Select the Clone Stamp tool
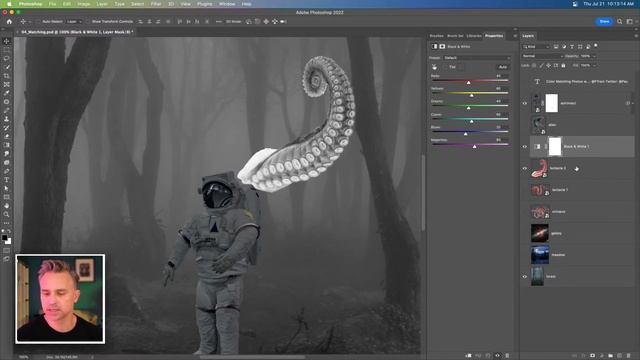640x360 pixels. [x=7, y=119]
